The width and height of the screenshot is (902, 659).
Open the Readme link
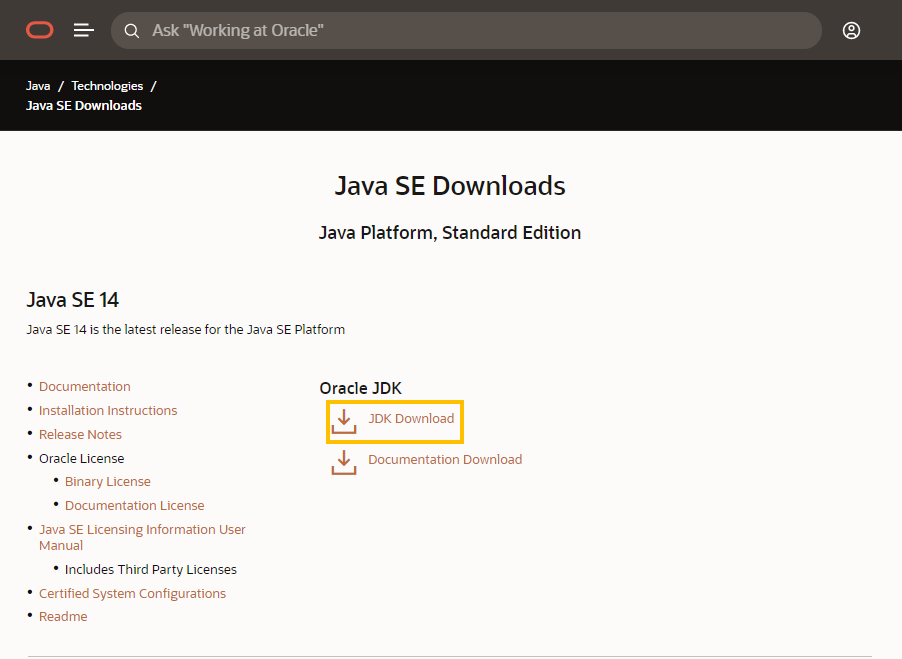[63, 616]
